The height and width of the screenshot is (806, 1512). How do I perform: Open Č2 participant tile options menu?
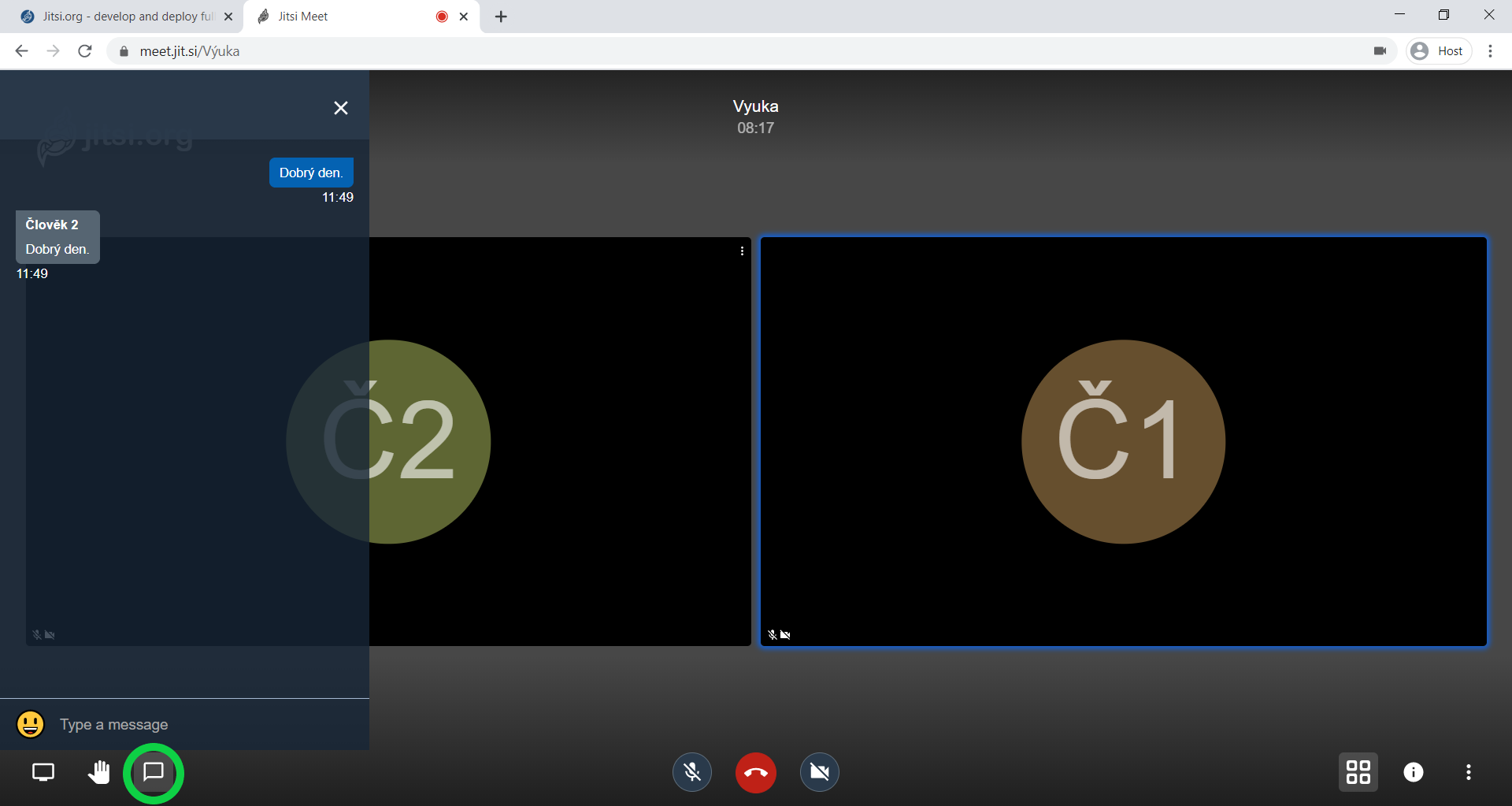(742, 251)
